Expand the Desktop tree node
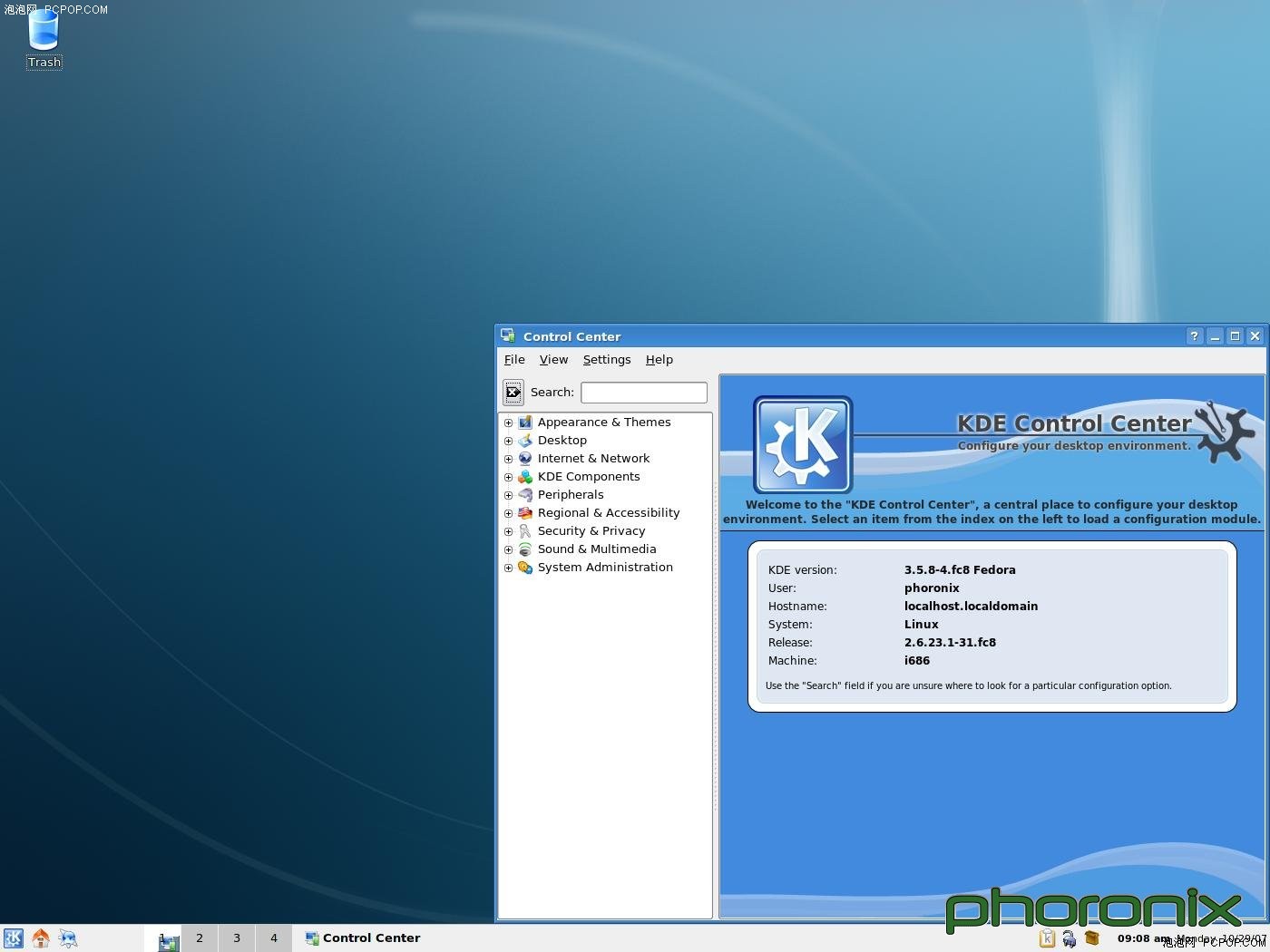Image resolution: width=1270 pixels, height=952 pixels. coord(509,442)
